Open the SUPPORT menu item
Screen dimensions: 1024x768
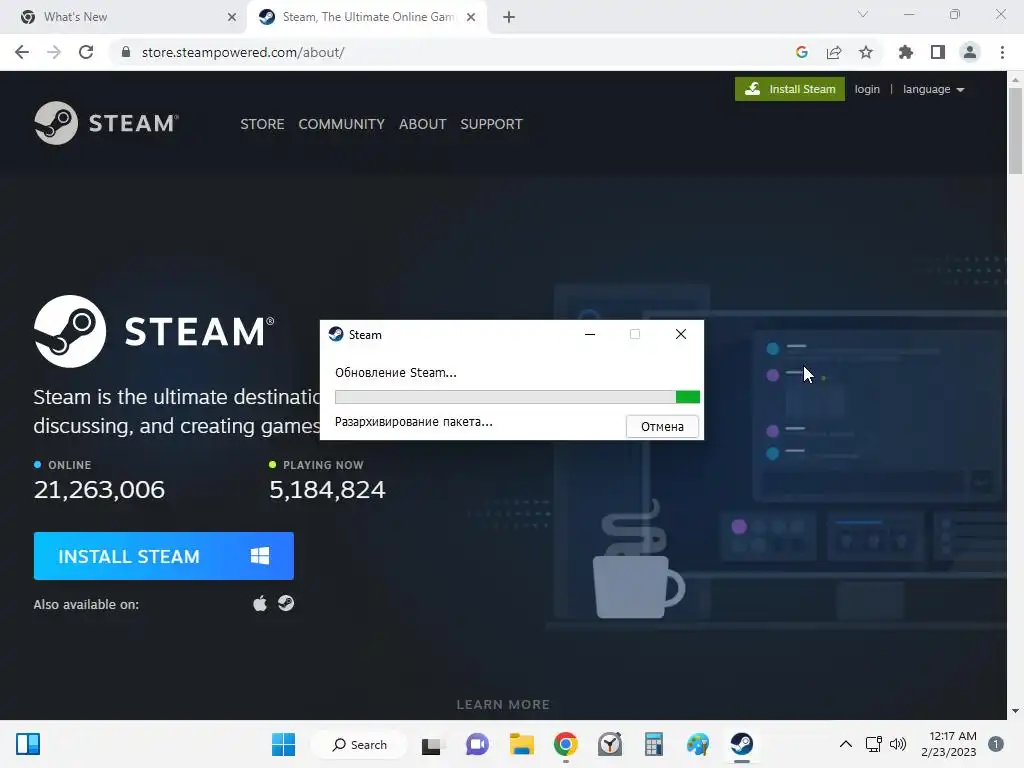click(x=491, y=124)
